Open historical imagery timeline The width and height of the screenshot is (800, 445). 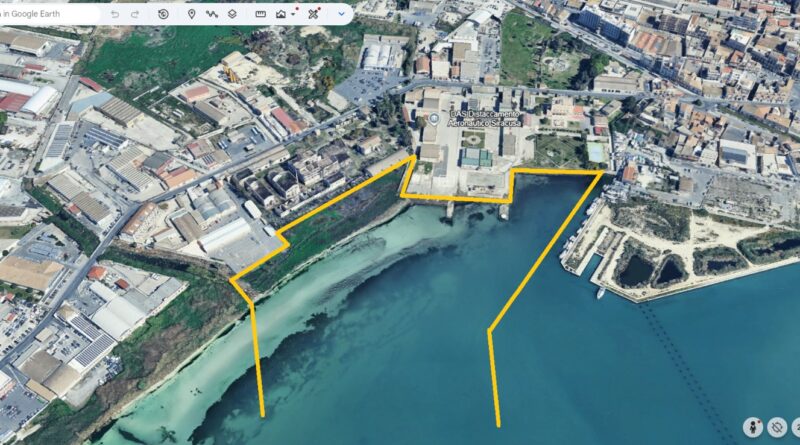[163, 14]
